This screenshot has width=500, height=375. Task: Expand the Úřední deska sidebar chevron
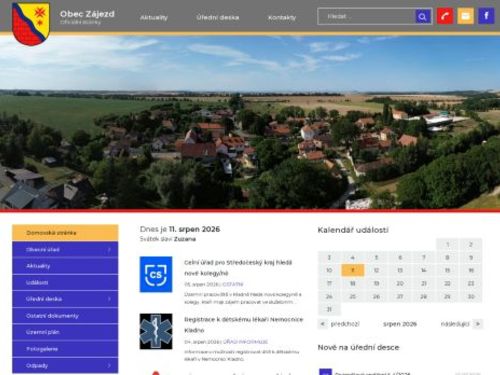tap(109, 299)
